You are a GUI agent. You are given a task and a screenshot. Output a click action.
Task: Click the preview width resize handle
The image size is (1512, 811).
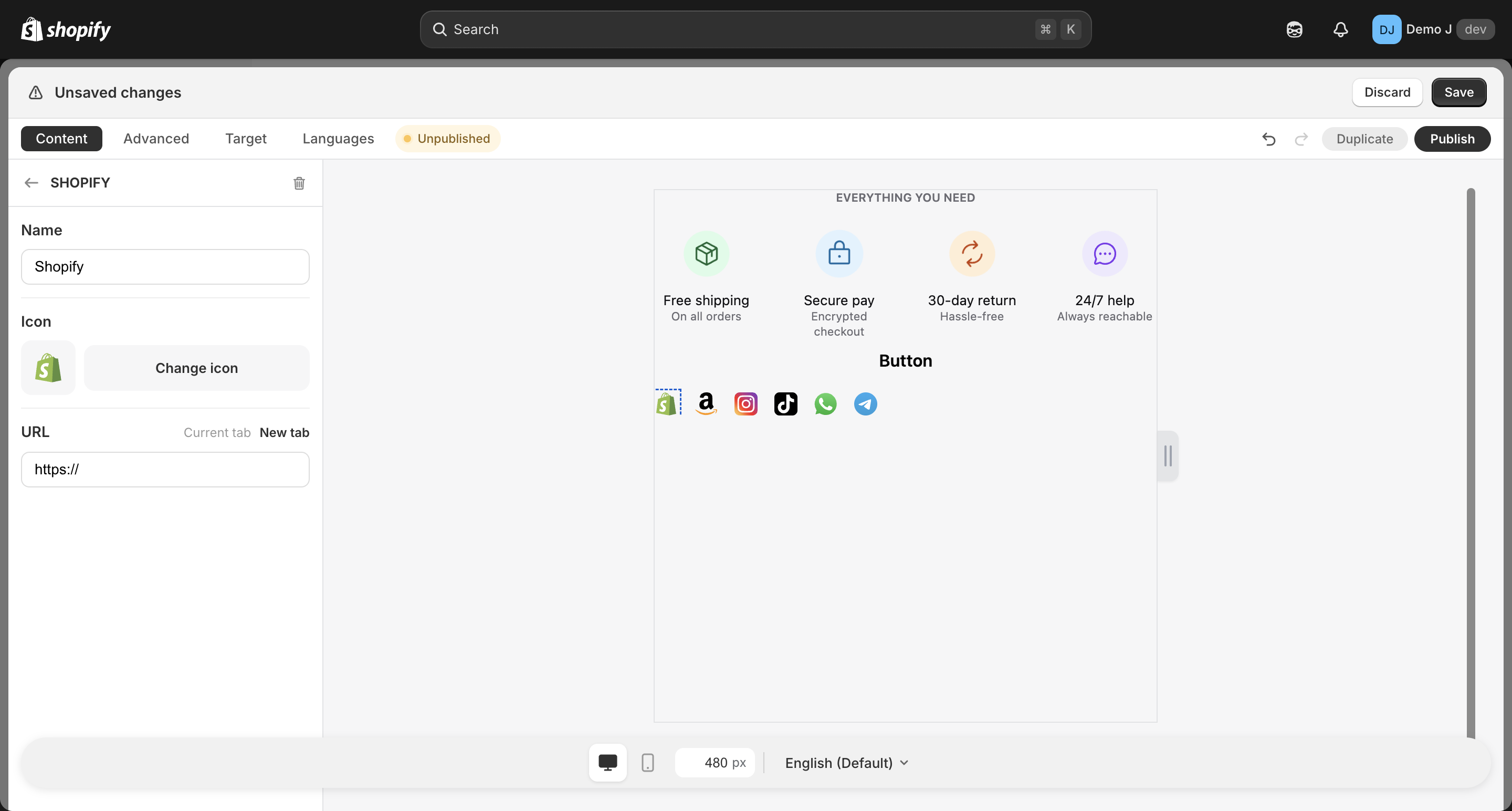tap(1168, 456)
